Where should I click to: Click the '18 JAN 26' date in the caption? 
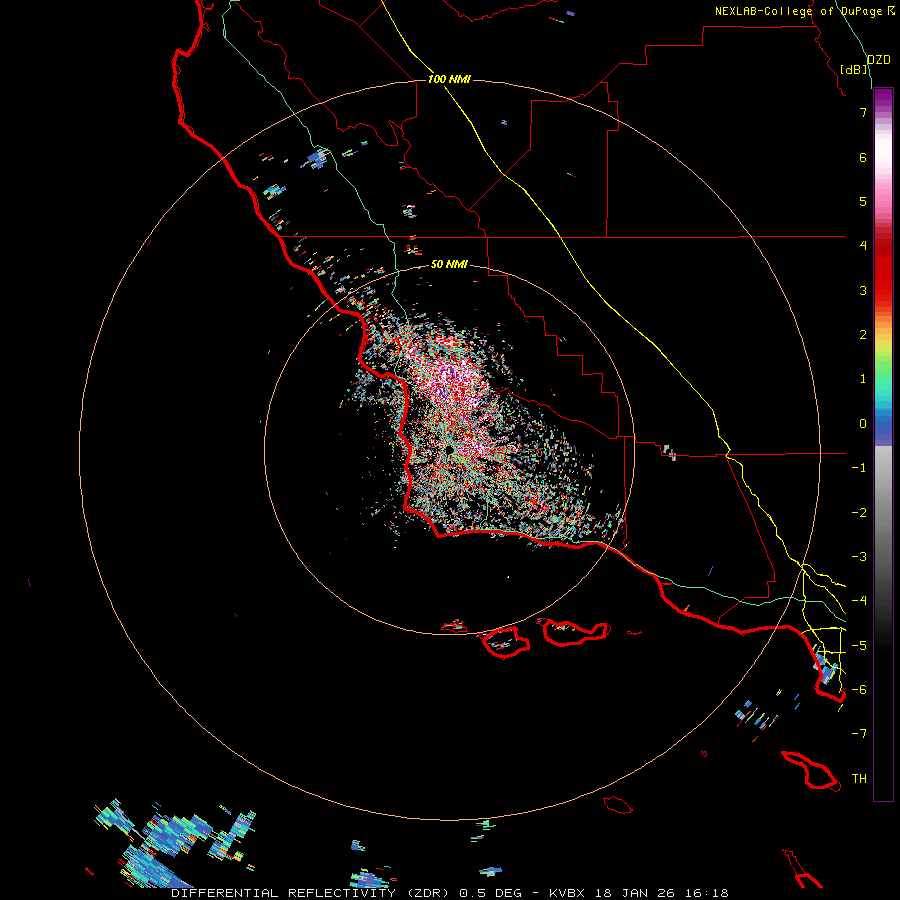point(635,893)
